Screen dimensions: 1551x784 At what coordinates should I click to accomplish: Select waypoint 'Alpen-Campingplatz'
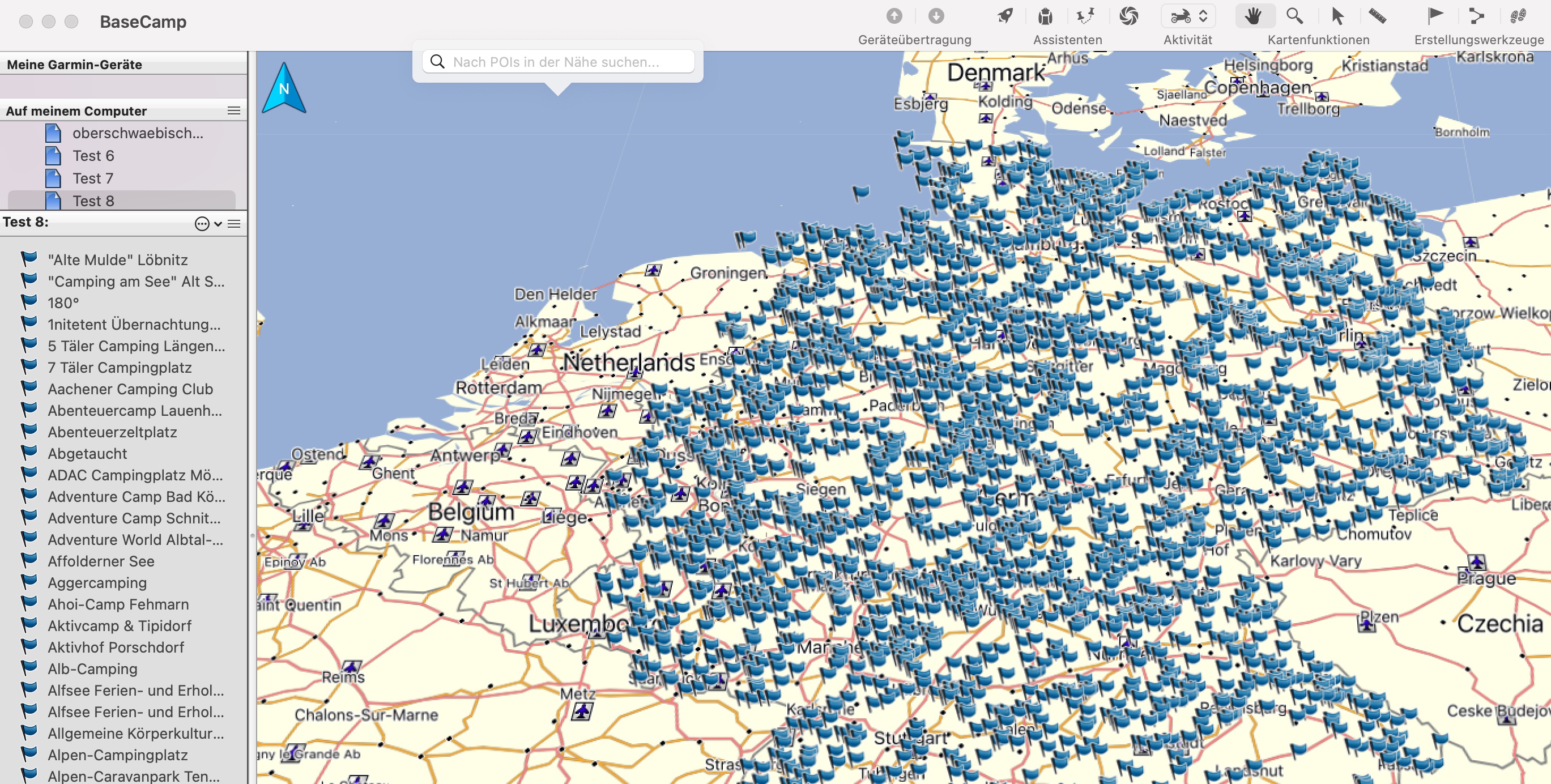tap(117, 755)
